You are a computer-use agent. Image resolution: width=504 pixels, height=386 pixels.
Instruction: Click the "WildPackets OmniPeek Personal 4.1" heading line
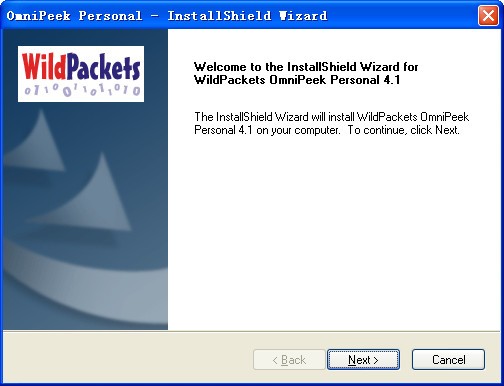coord(297,80)
